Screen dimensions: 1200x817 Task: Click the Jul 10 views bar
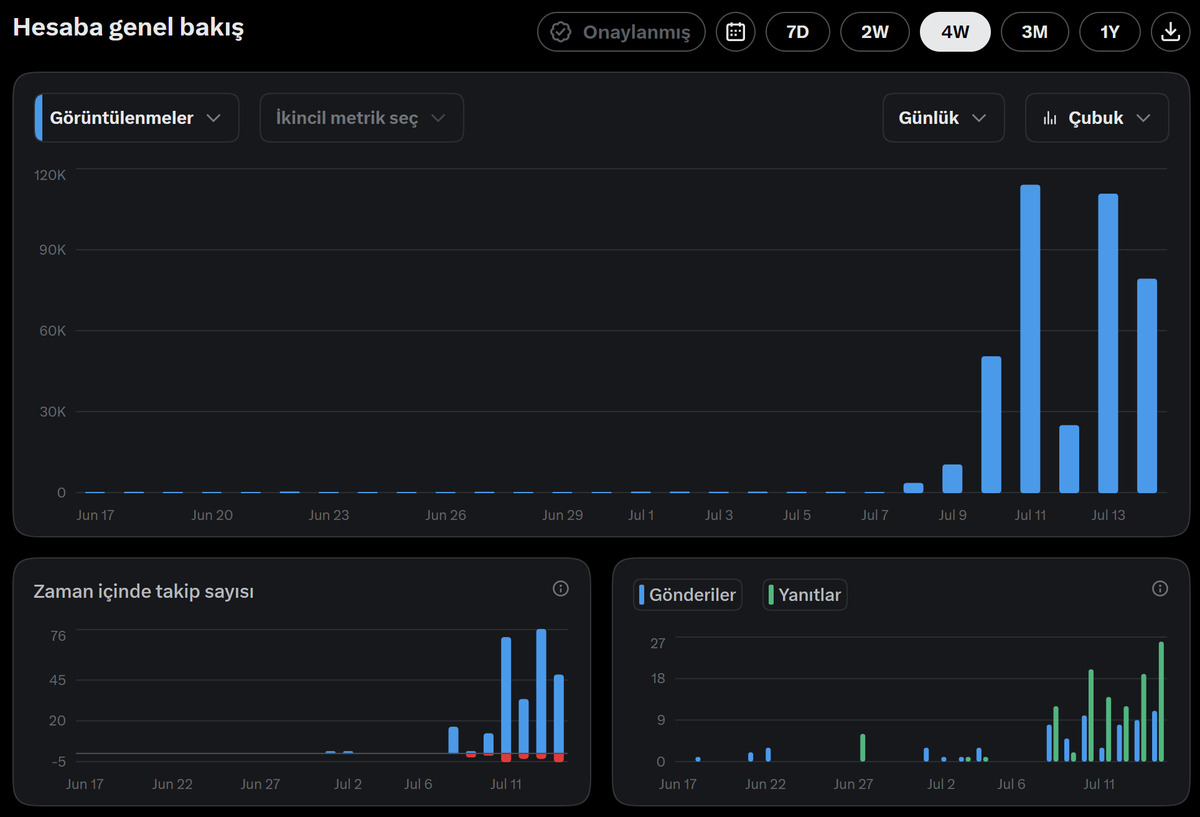[991, 424]
